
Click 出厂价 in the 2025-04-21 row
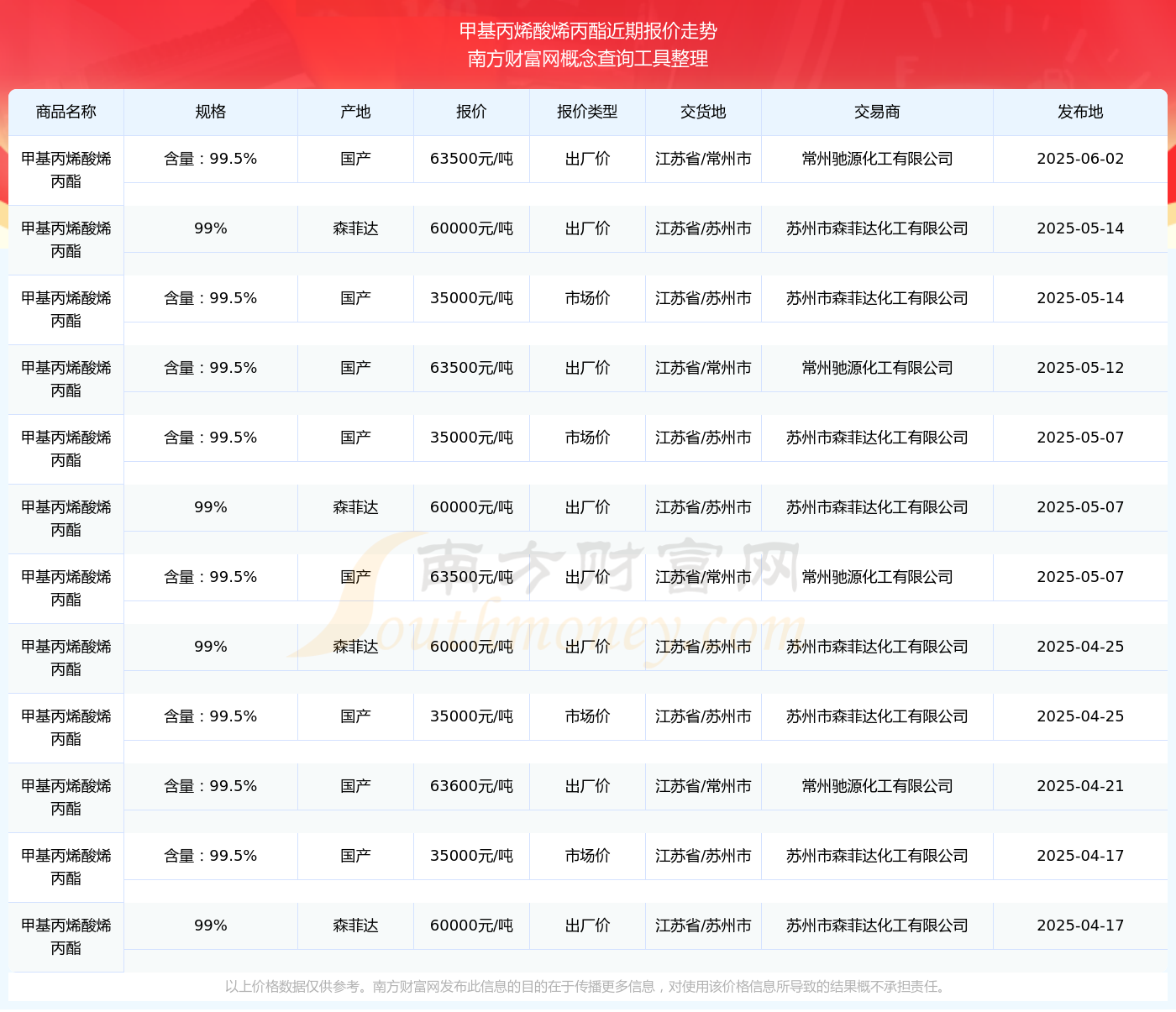587,786
